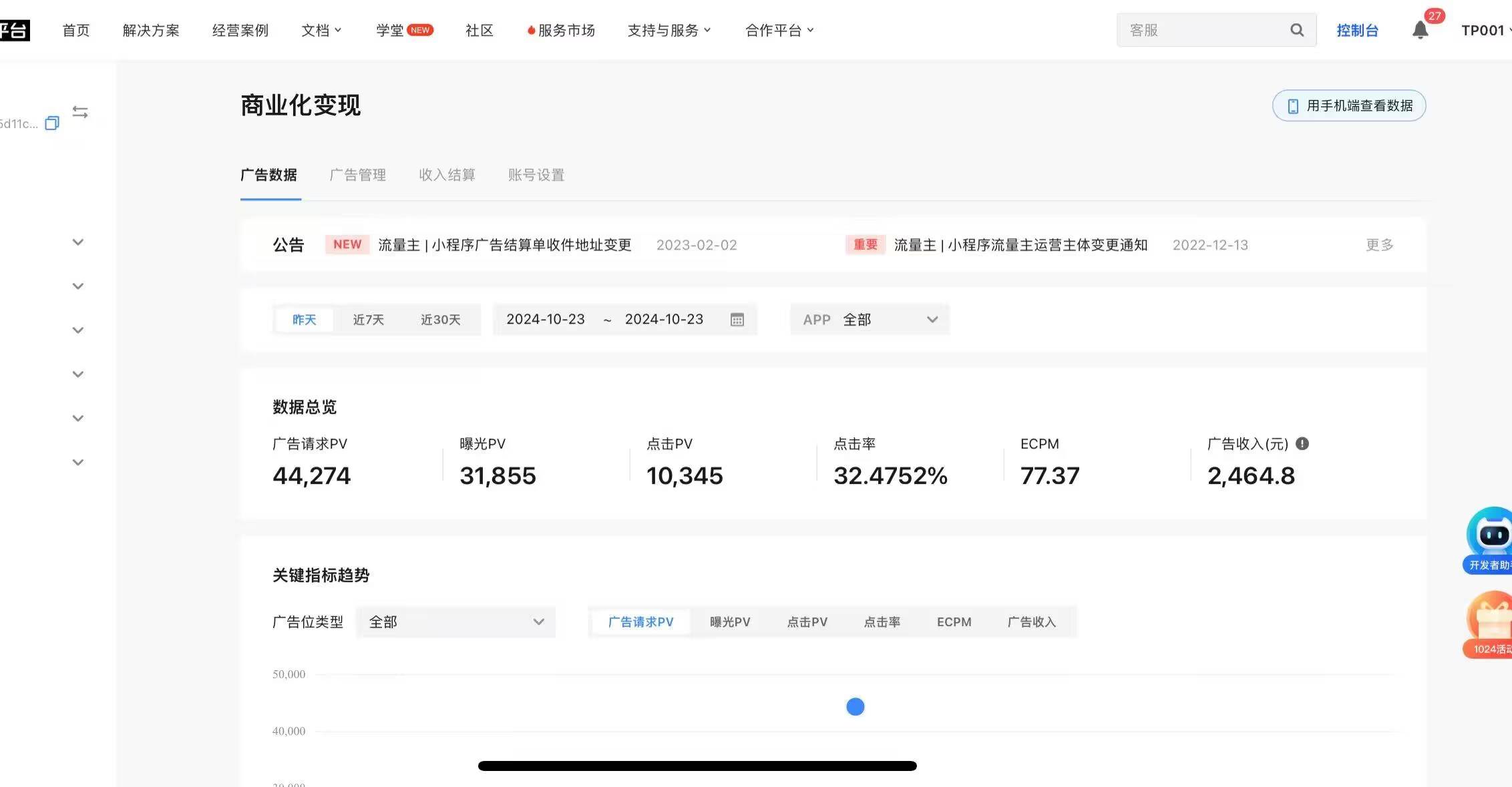Click the copy icon in the left sidebar
The width and height of the screenshot is (1512, 787).
[x=51, y=123]
